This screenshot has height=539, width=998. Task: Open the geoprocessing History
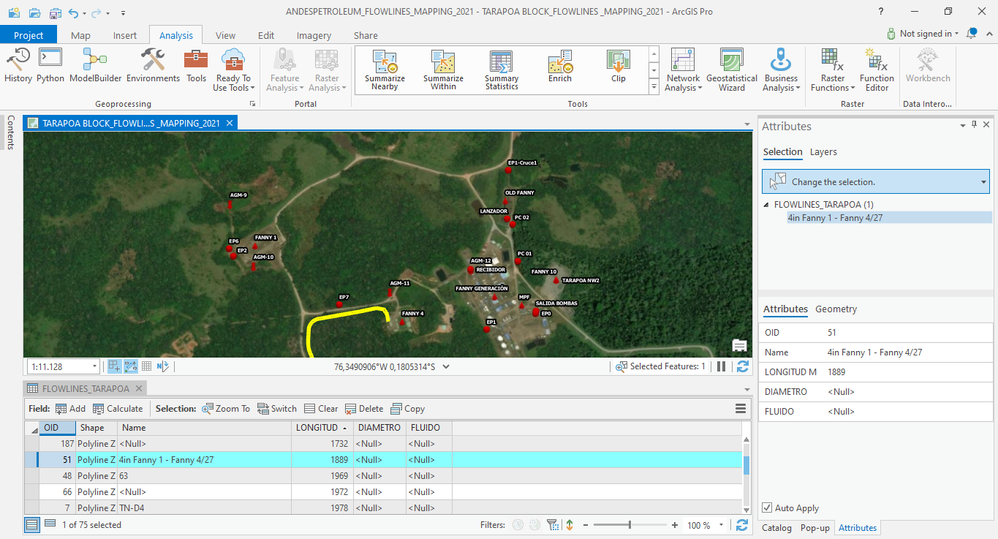[x=18, y=66]
